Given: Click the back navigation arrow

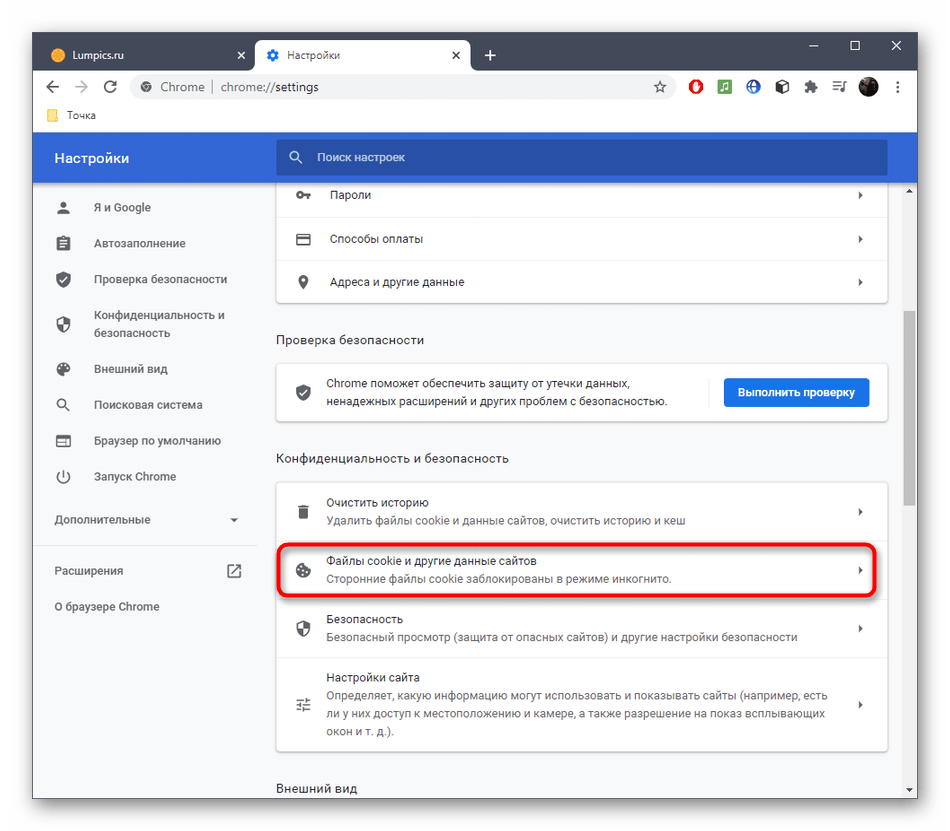Looking at the screenshot, I should tap(53, 87).
